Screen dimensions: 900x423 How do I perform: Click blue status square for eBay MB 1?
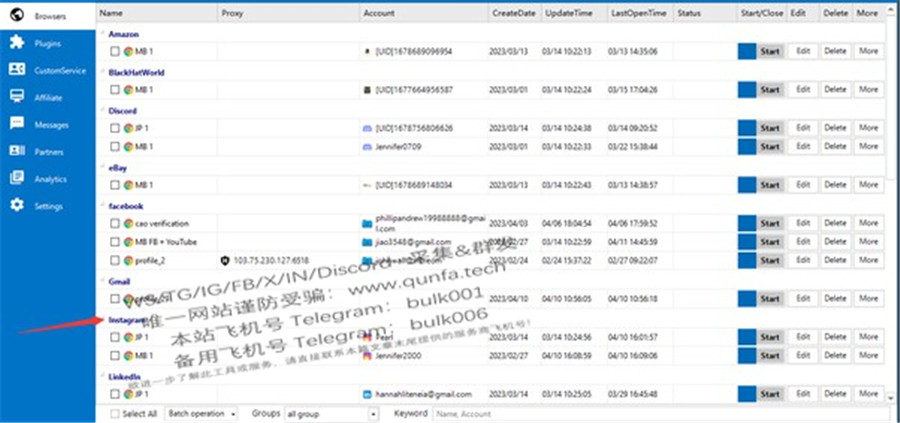coord(747,185)
